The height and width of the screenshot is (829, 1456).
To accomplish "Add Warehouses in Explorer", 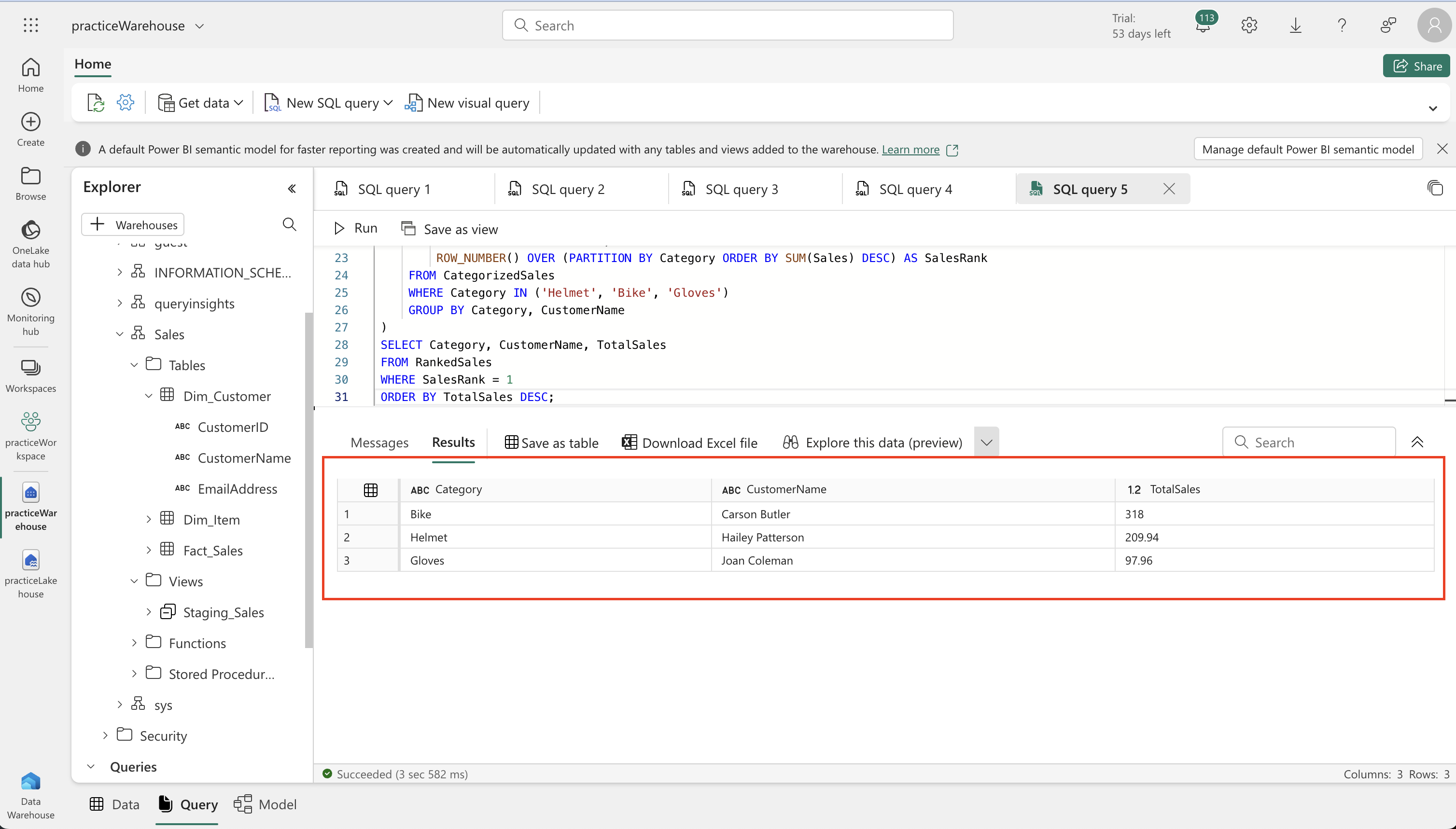I will click(133, 224).
